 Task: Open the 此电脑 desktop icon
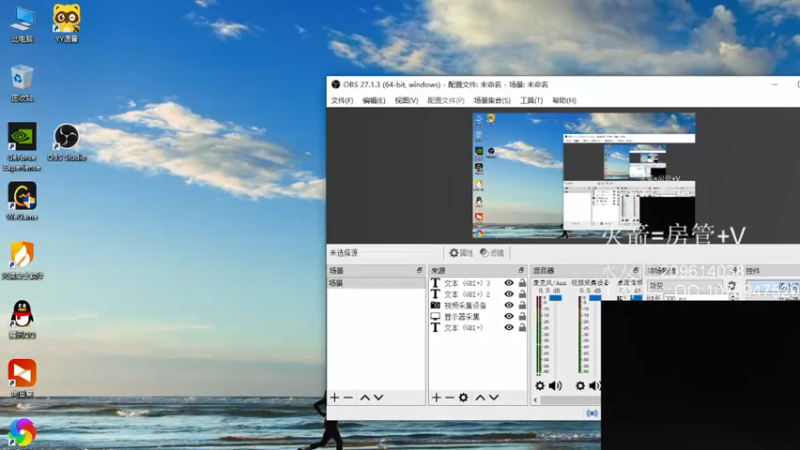click(x=22, y=24)
